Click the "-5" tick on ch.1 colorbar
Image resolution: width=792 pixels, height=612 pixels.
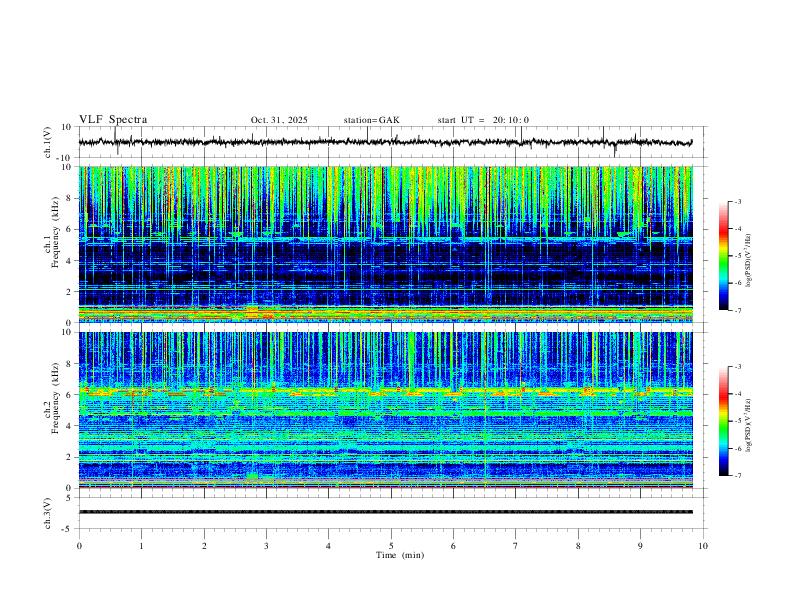point(737,256)
